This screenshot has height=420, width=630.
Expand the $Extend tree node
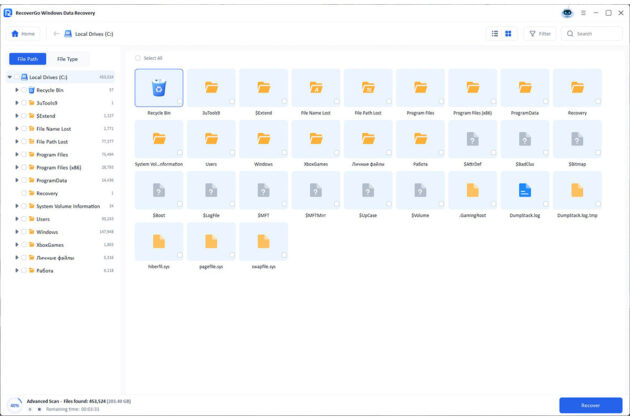(17, 116)
